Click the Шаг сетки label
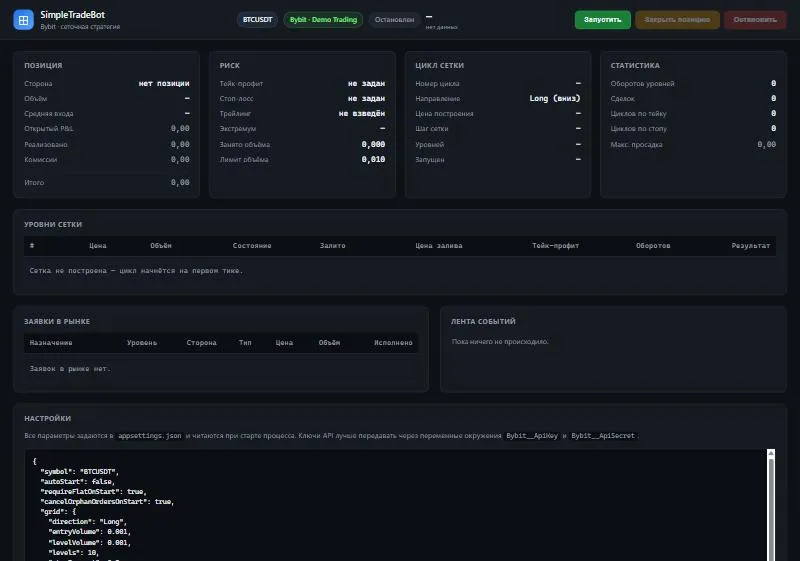800x561 pixels. [x=431, y=129]
